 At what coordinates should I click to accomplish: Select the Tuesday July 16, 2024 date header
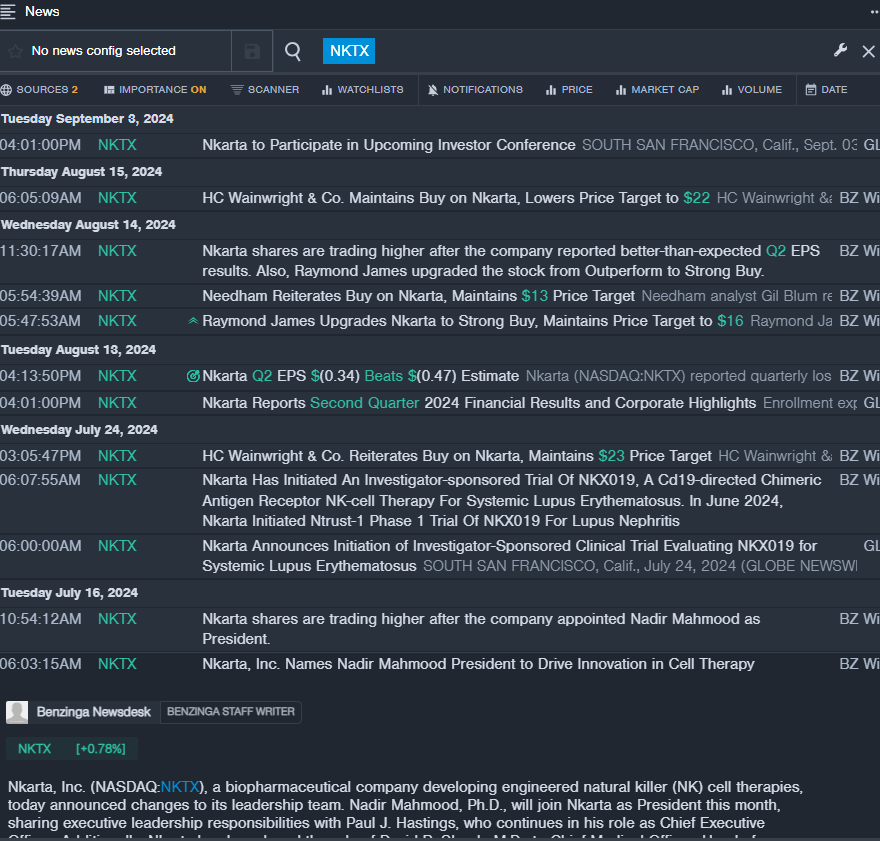pyautogui.click(x=70, y=593)
